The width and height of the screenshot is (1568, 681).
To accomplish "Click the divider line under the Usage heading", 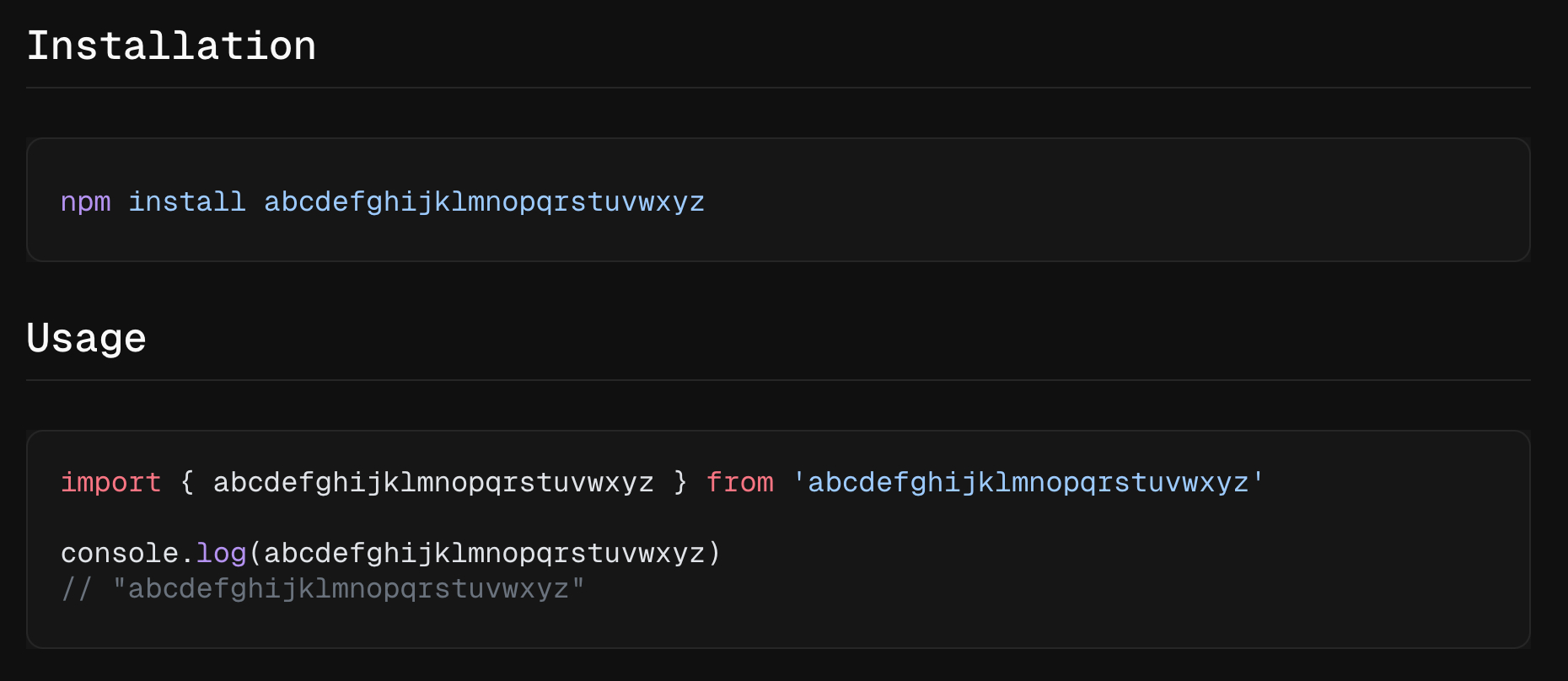I will (777, 380).
